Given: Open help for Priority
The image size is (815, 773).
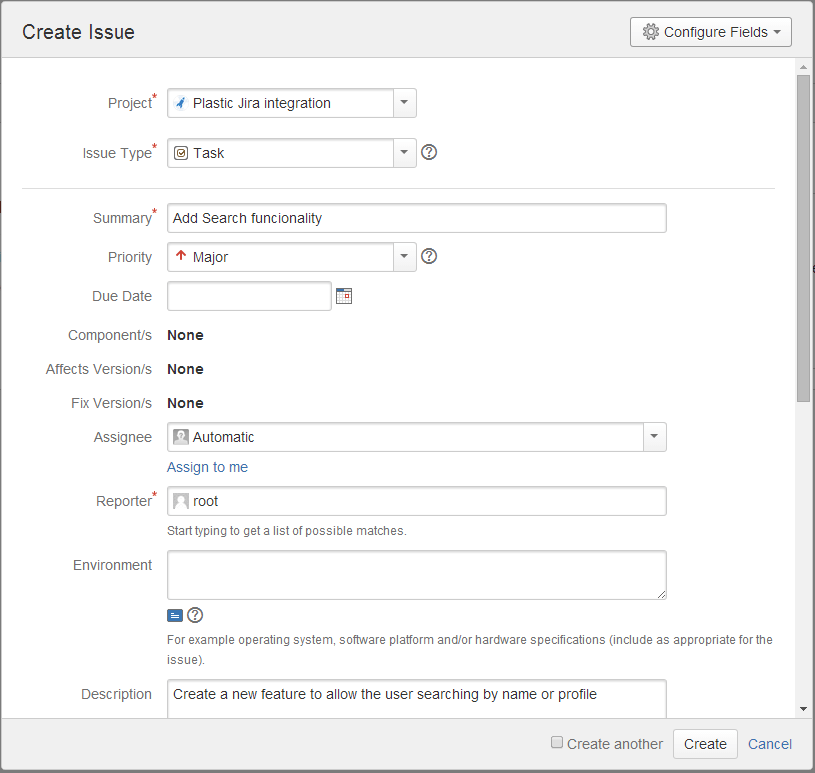Looking at the screenshot, I should click(x=429, y=256).
